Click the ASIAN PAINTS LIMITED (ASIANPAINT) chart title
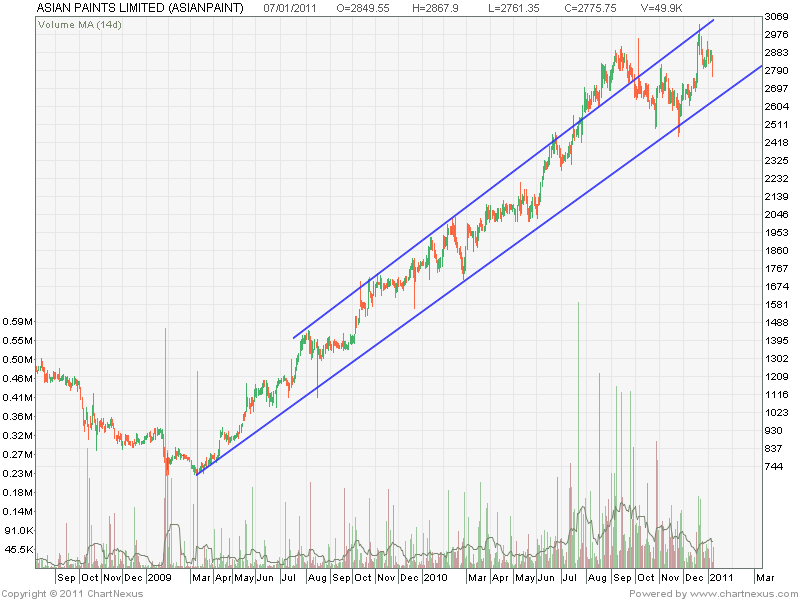The image size is (800, 600). click(x=140, y=8)
